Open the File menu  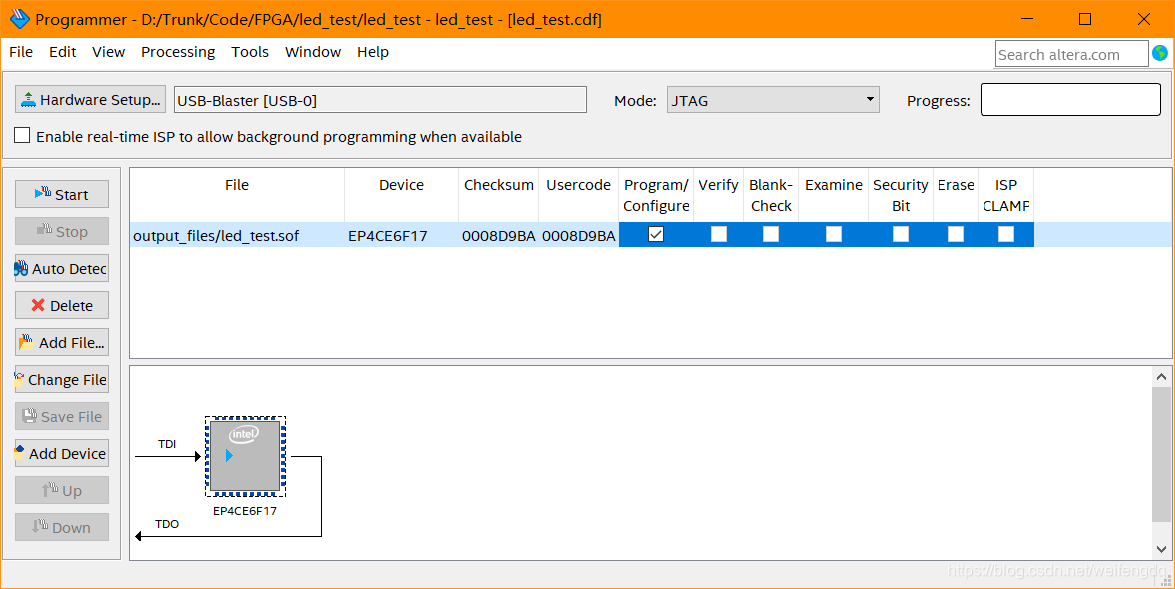(21, 52)
